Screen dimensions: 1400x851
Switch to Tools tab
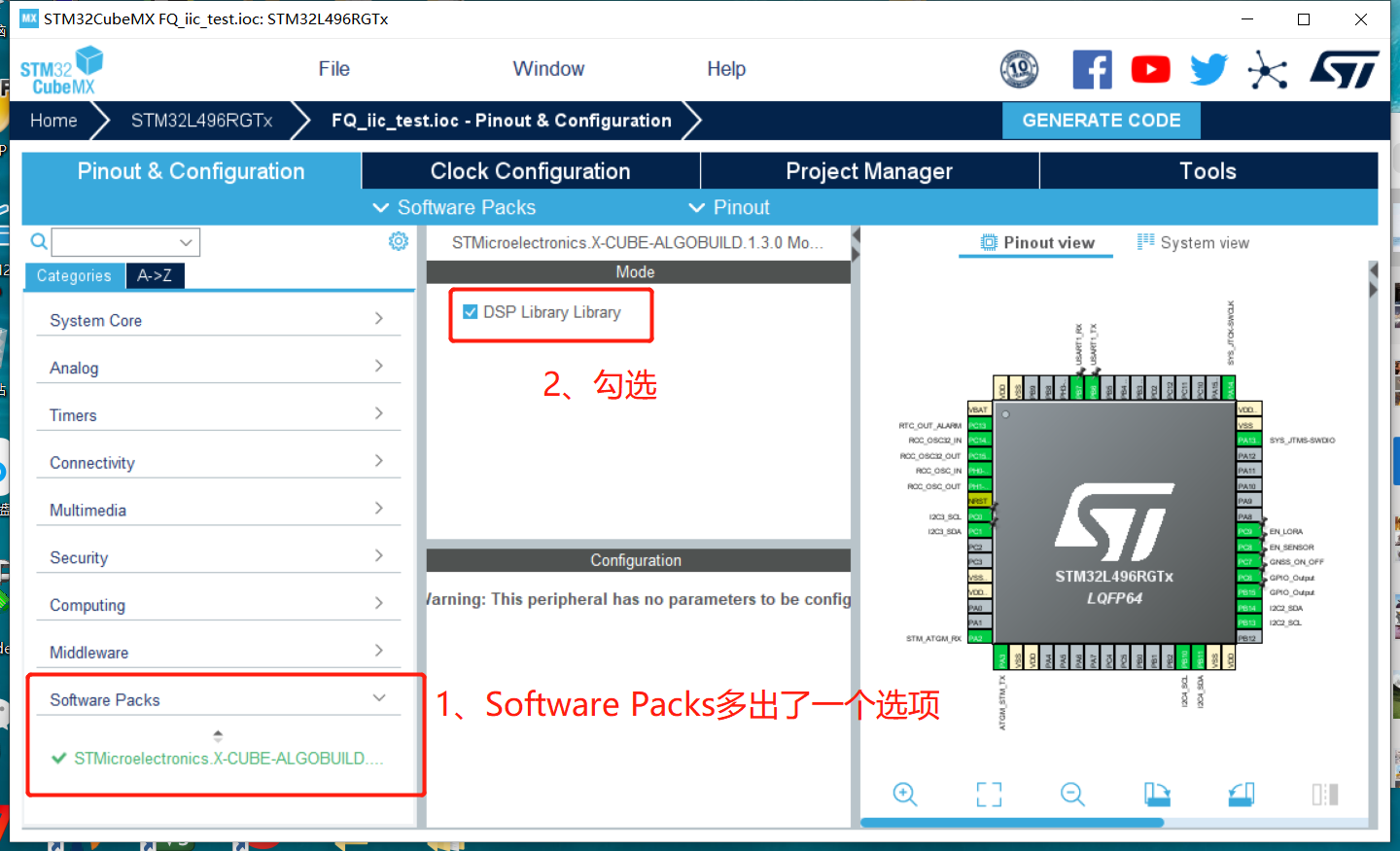coord(1208,171)
